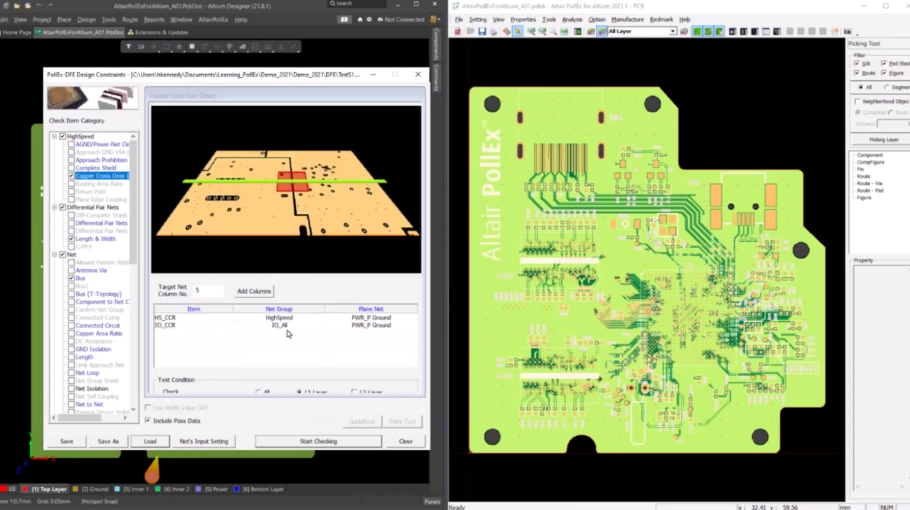Switch to Extensions & Updates tab
Image resolution: width=910 pixels, height=510 pixels.
pos(158,32)
